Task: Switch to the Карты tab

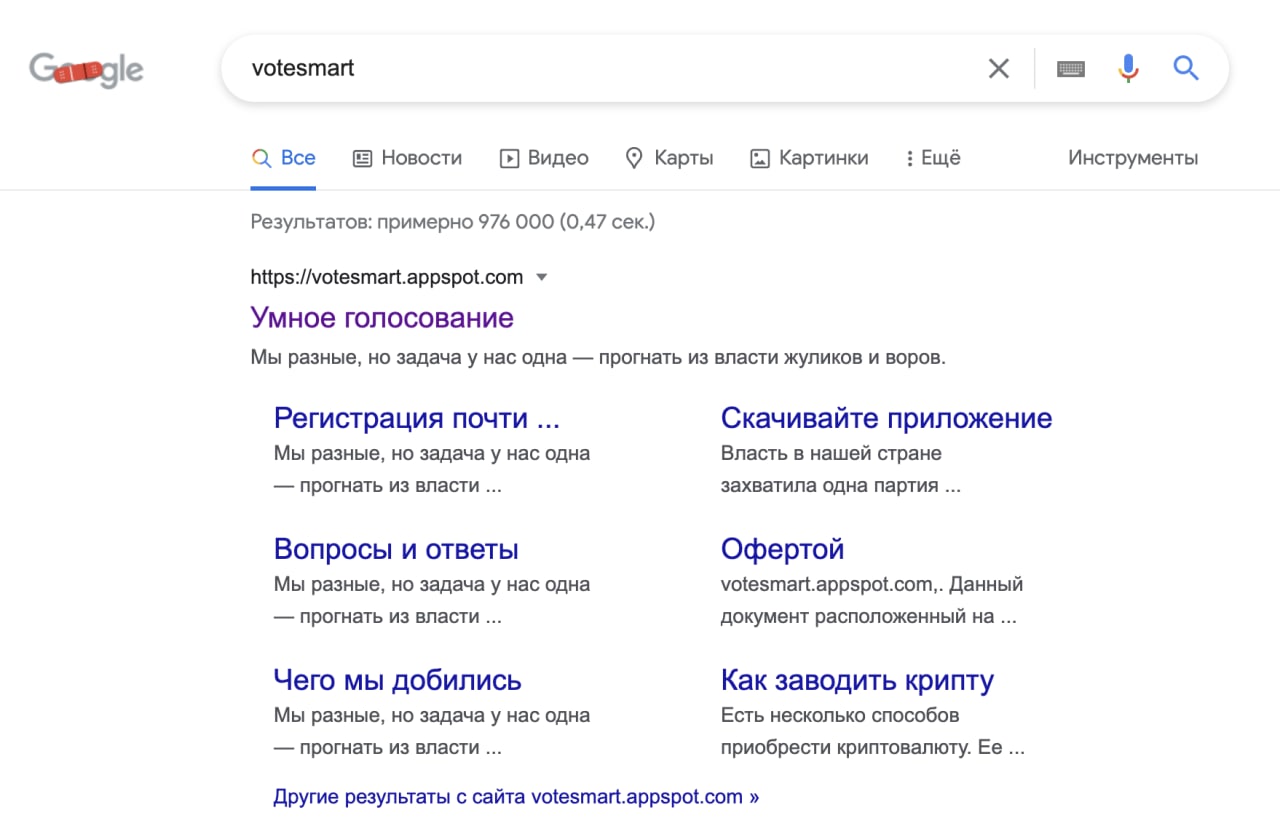Action: [669, 158]
